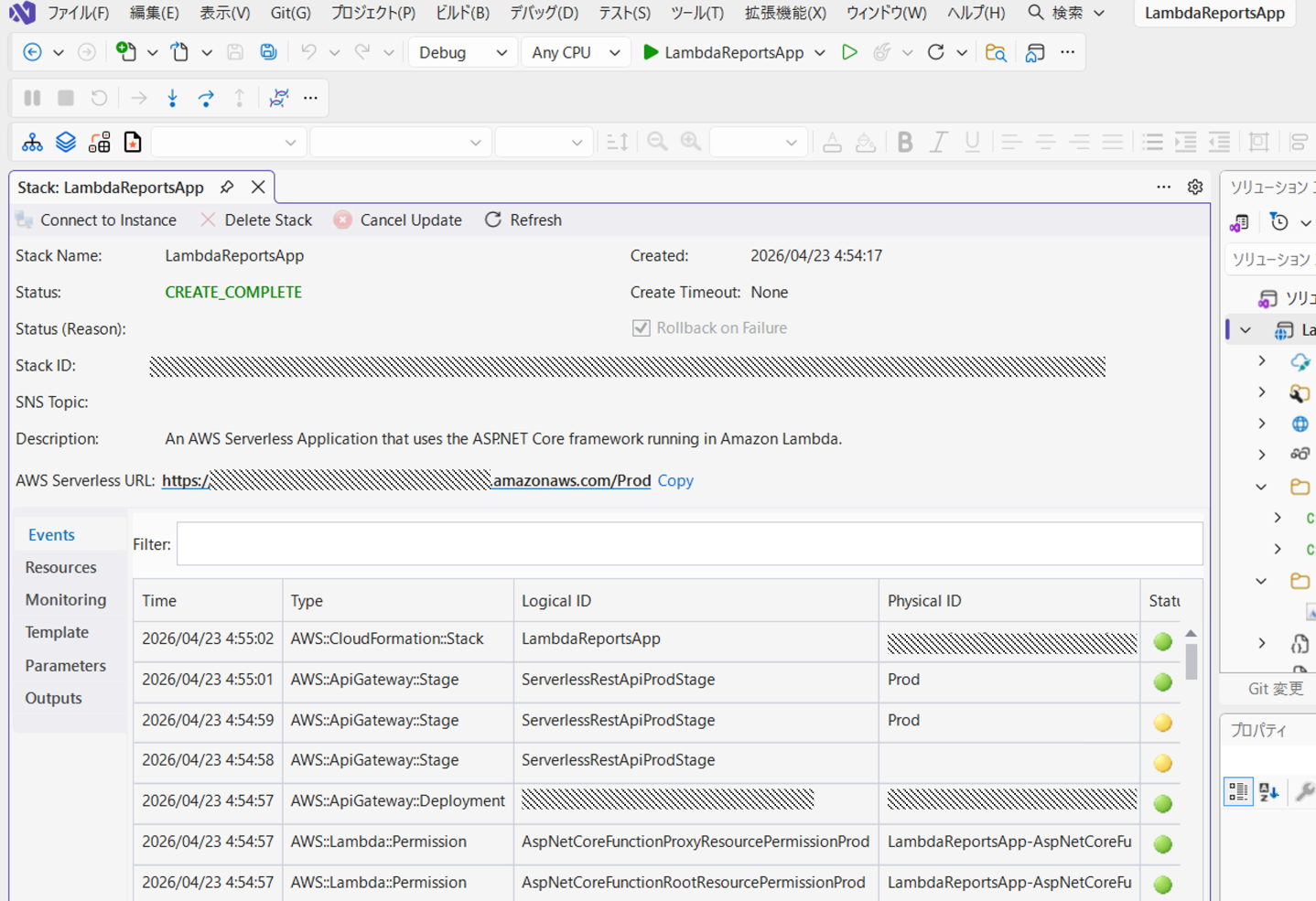Start without debugging using the outlined play icon

[849, 52]
